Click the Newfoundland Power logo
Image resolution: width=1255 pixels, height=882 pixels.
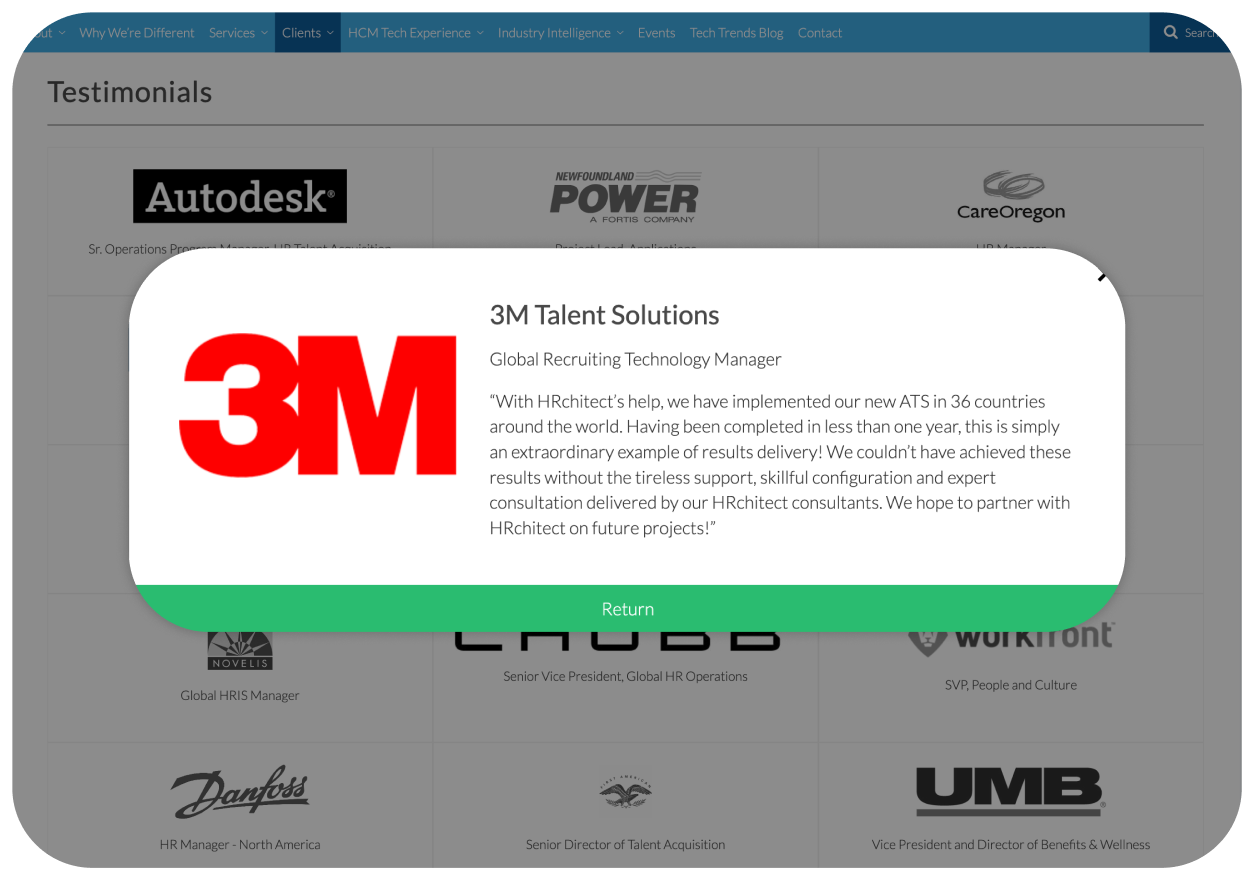[x=625, y=195]
